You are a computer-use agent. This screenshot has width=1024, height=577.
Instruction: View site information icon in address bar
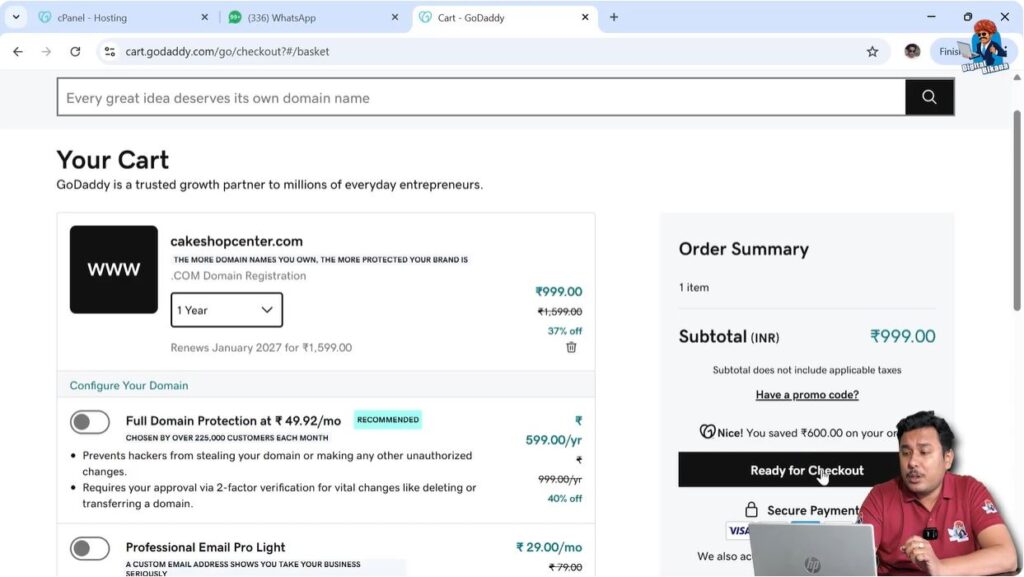tap(110, 52)
